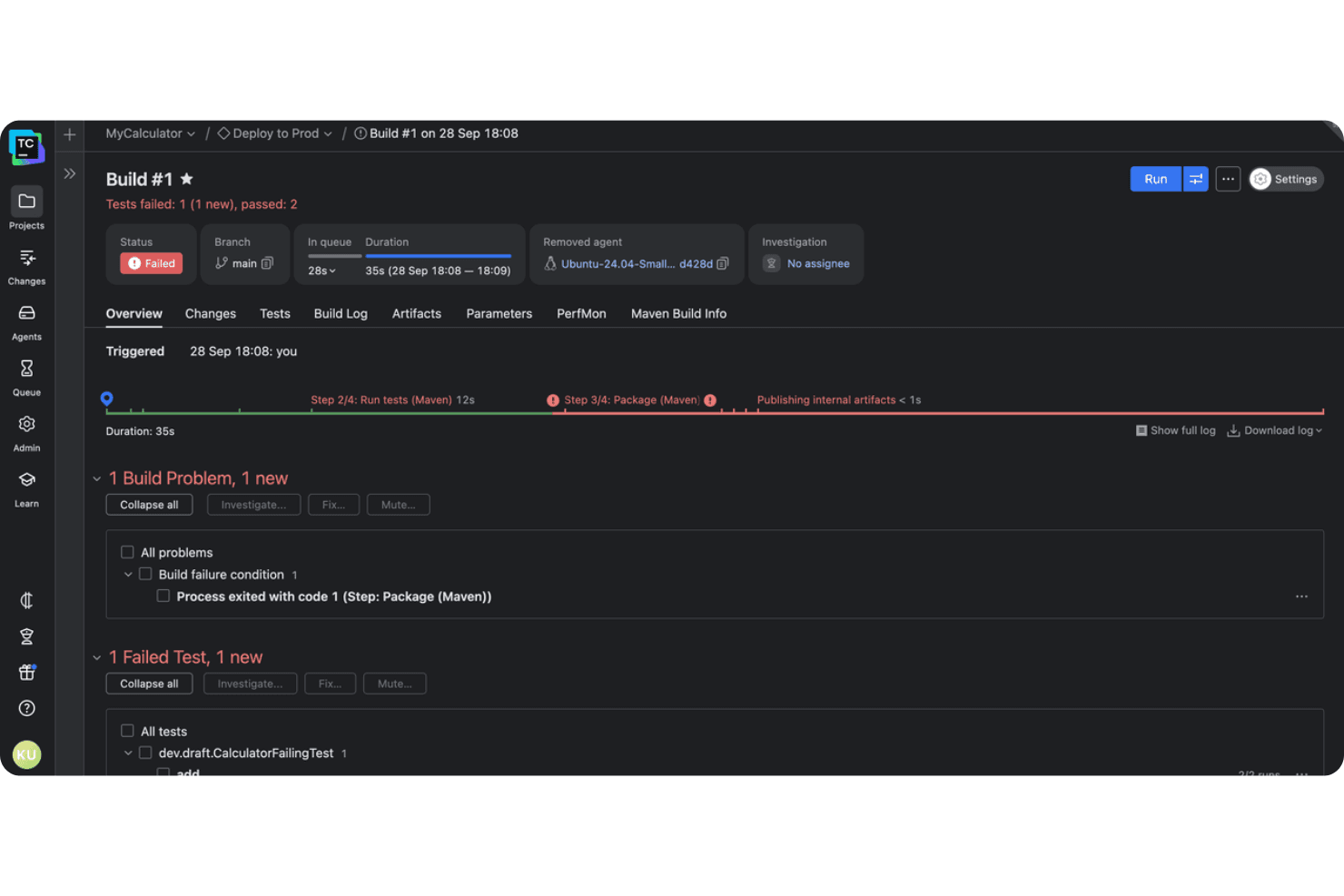Copy the main branch name
The width and height of the screenshot is (1344, 896).
coord(267,263)
